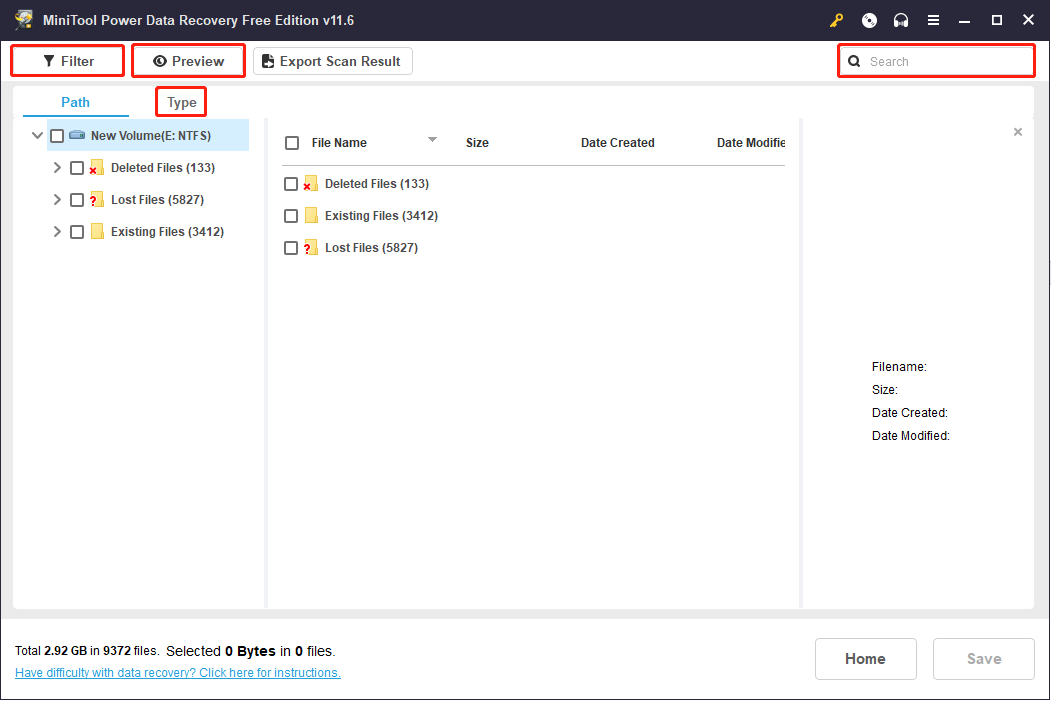Click Export Scan Result button
This screenshot has width=1051, height=701.
click(x=332, y=61)
